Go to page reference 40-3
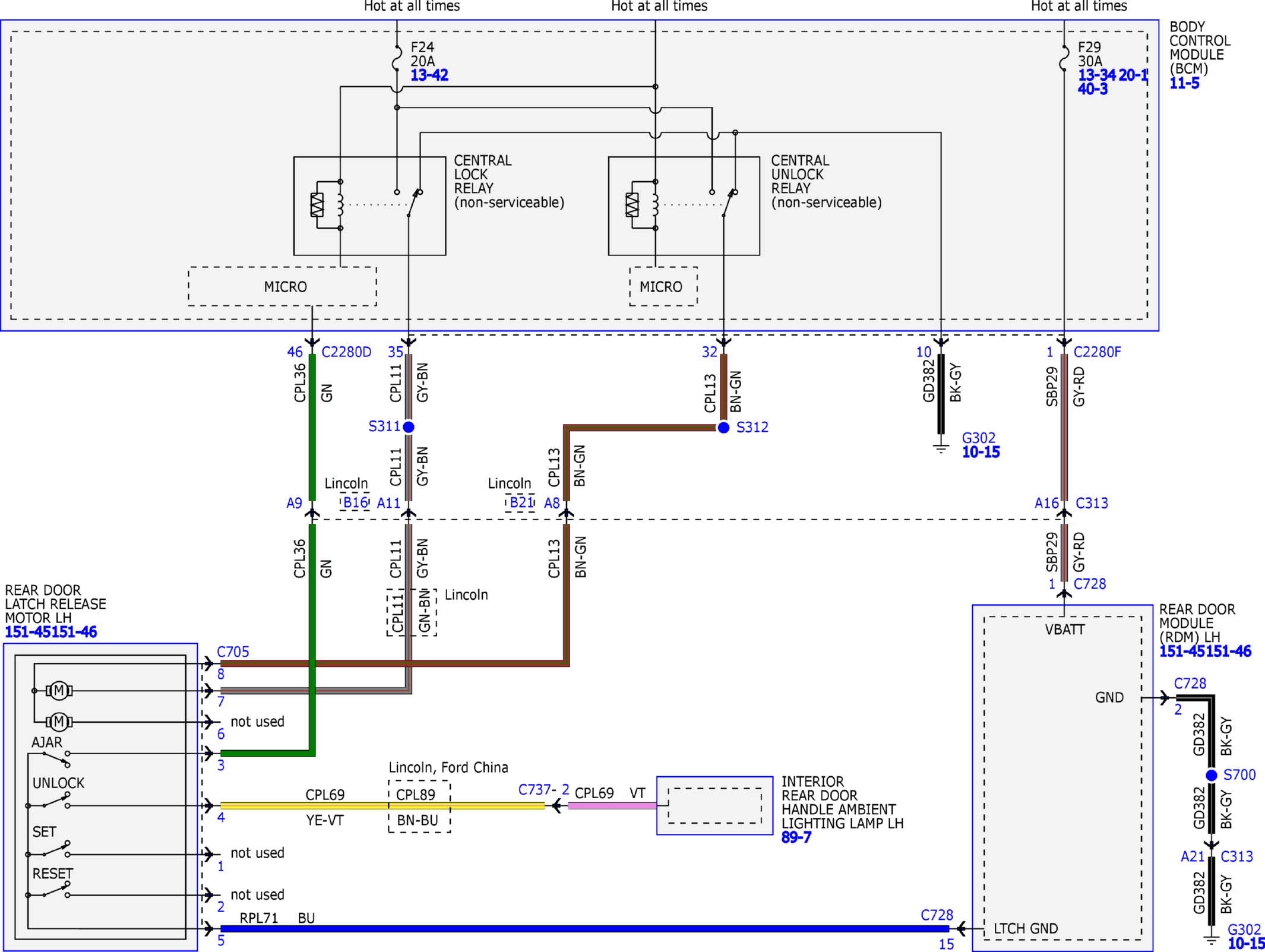 (1093, 89)
